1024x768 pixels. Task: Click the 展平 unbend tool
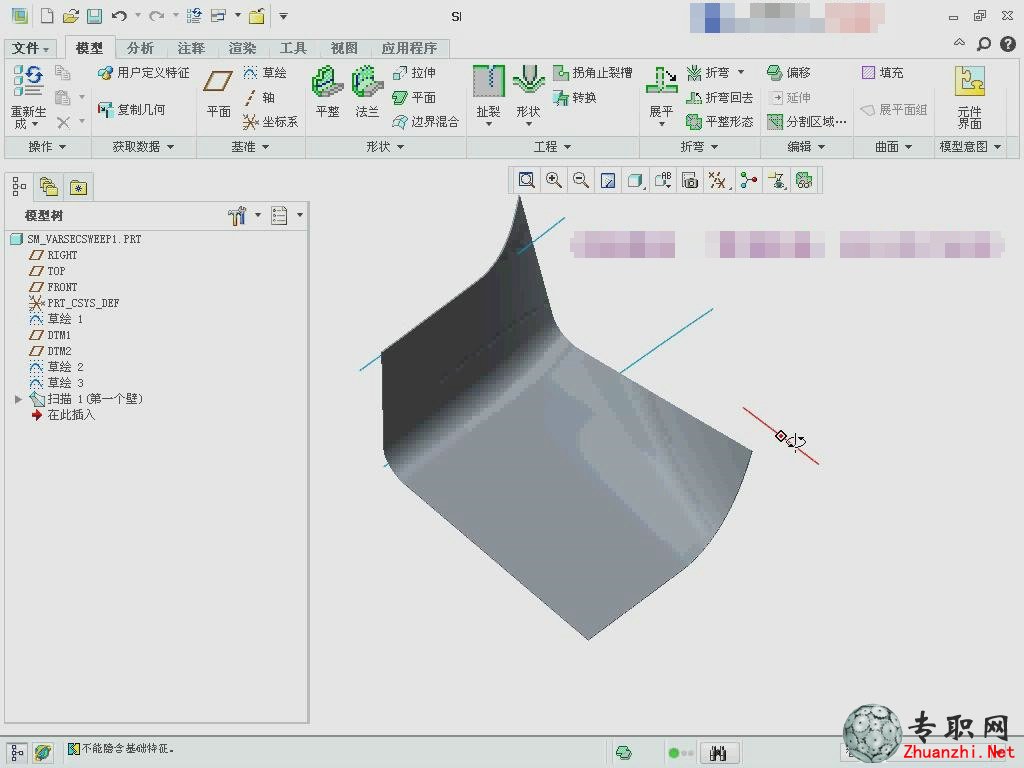661,96
